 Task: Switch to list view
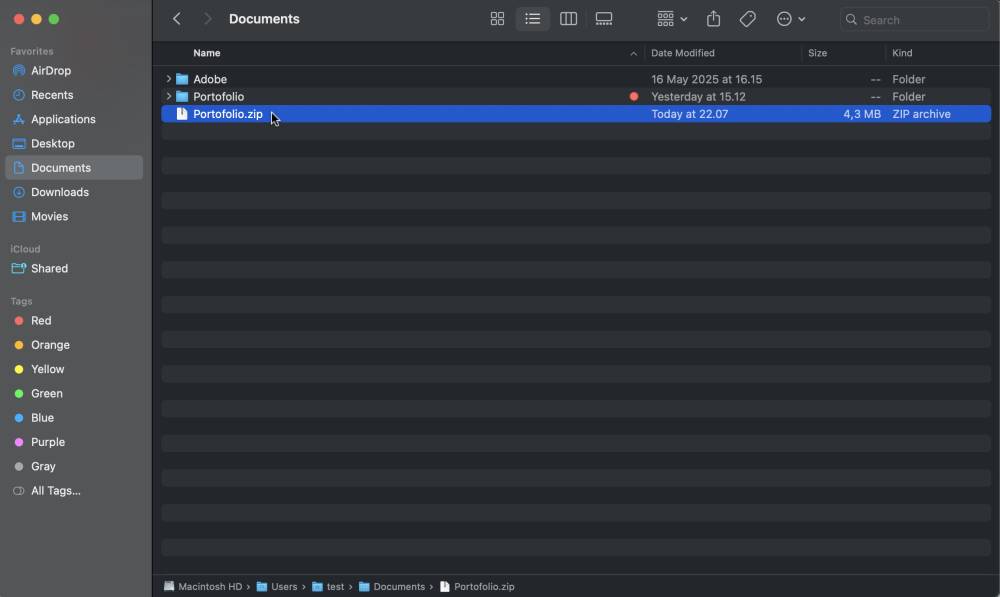pyautogui.click(x=533, y=19)
